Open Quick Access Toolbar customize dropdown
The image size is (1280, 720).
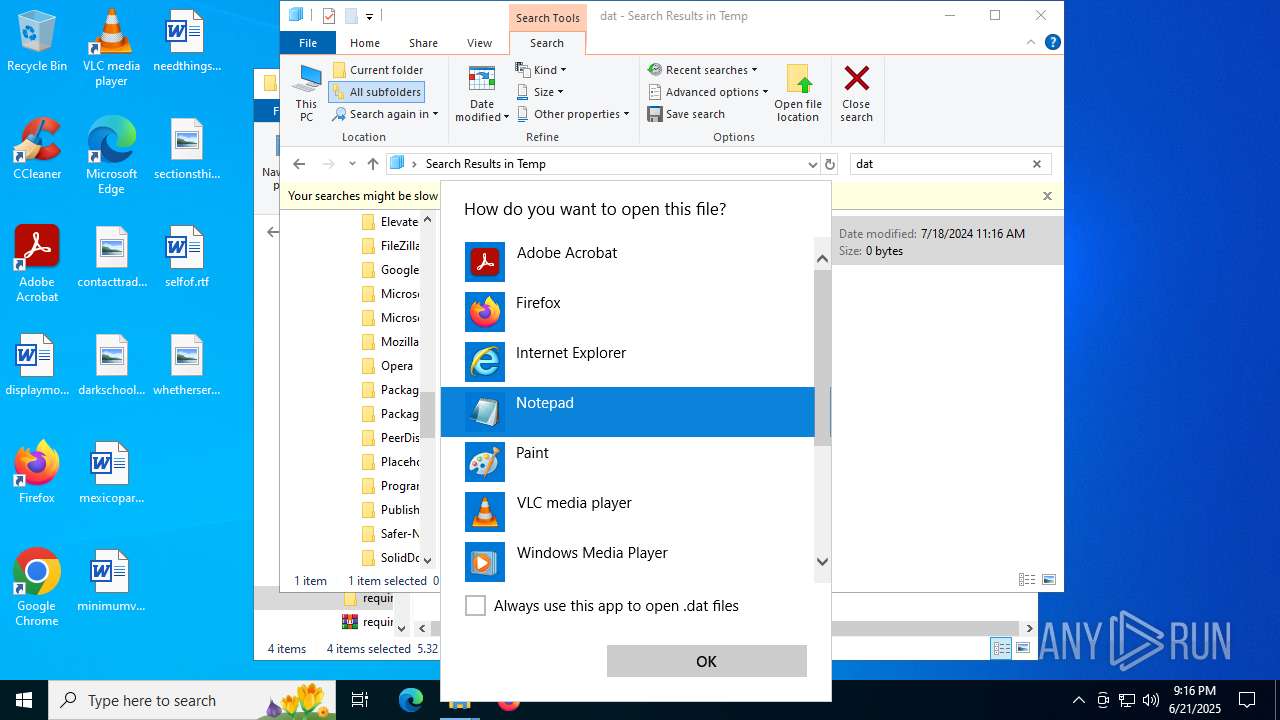[369, 16]
